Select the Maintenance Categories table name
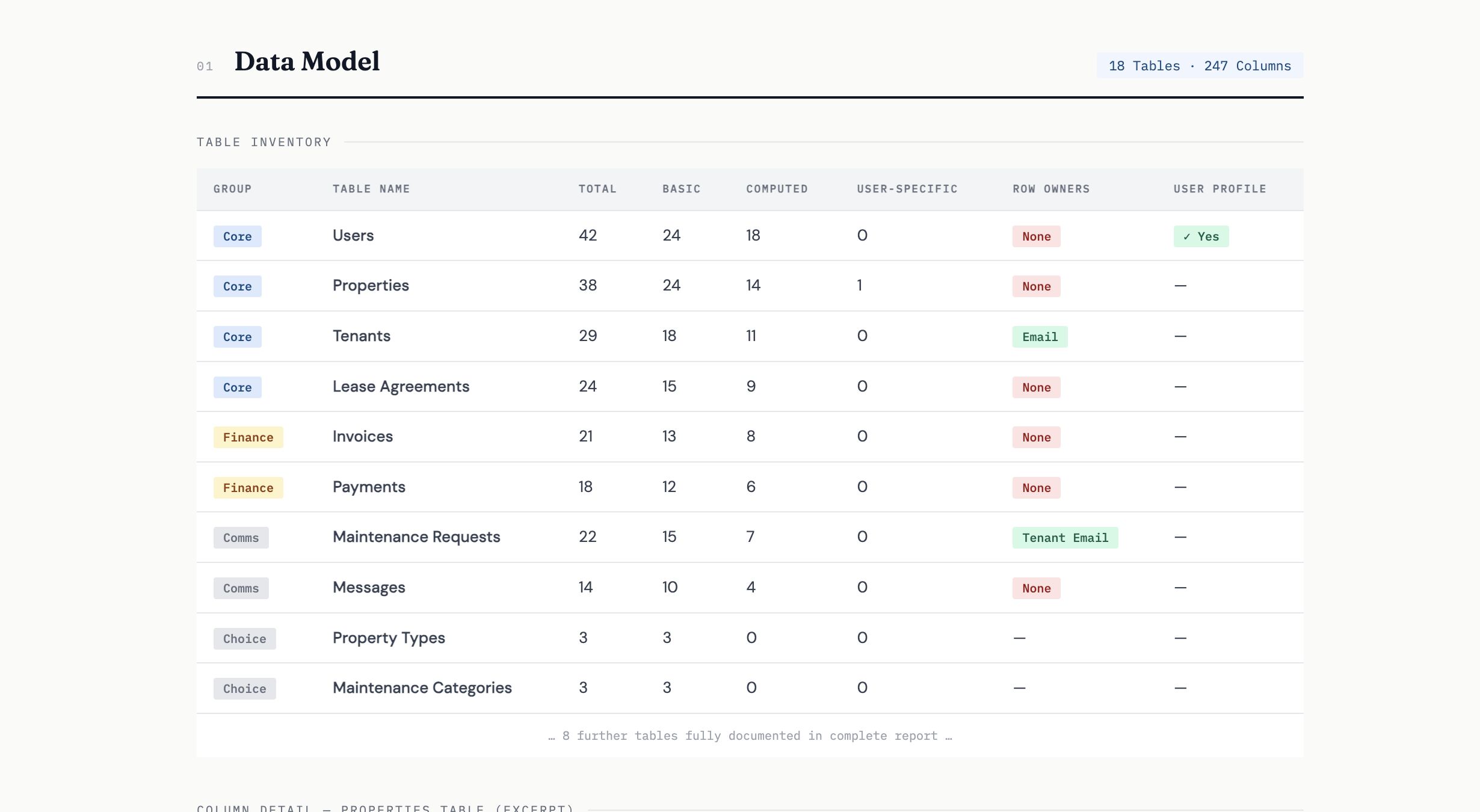The height and width of the screenshot is (812, 1480). pyautogui.click(x=422, y=687)
